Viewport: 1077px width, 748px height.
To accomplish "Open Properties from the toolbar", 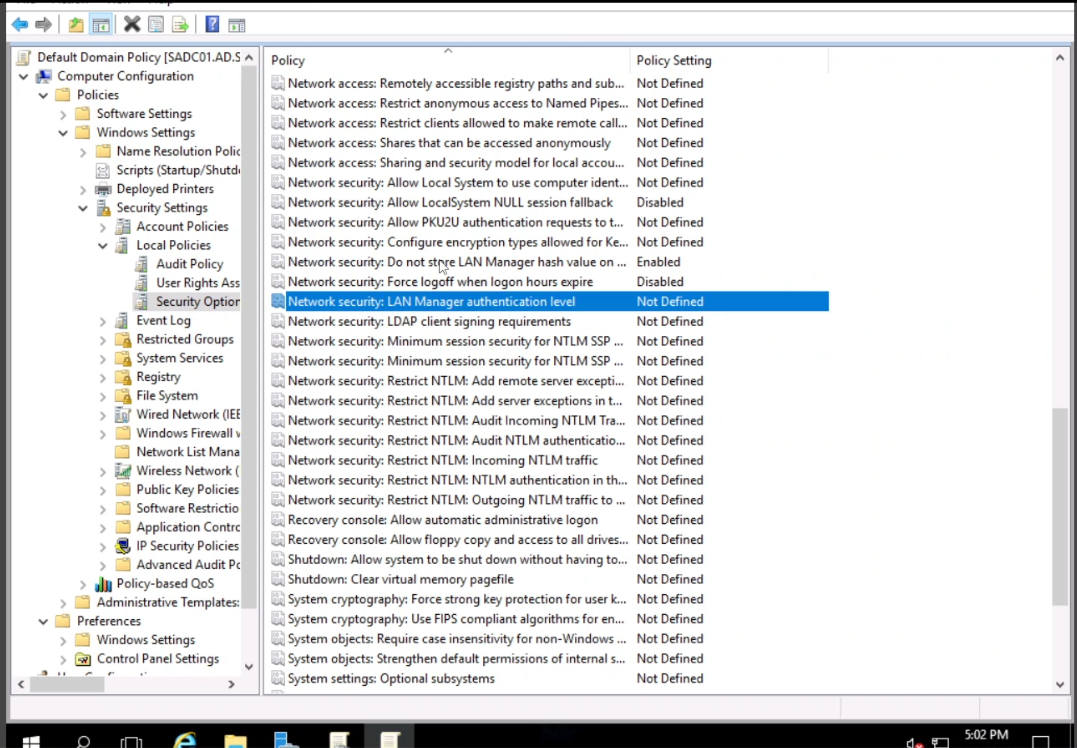I will (156, 24).
